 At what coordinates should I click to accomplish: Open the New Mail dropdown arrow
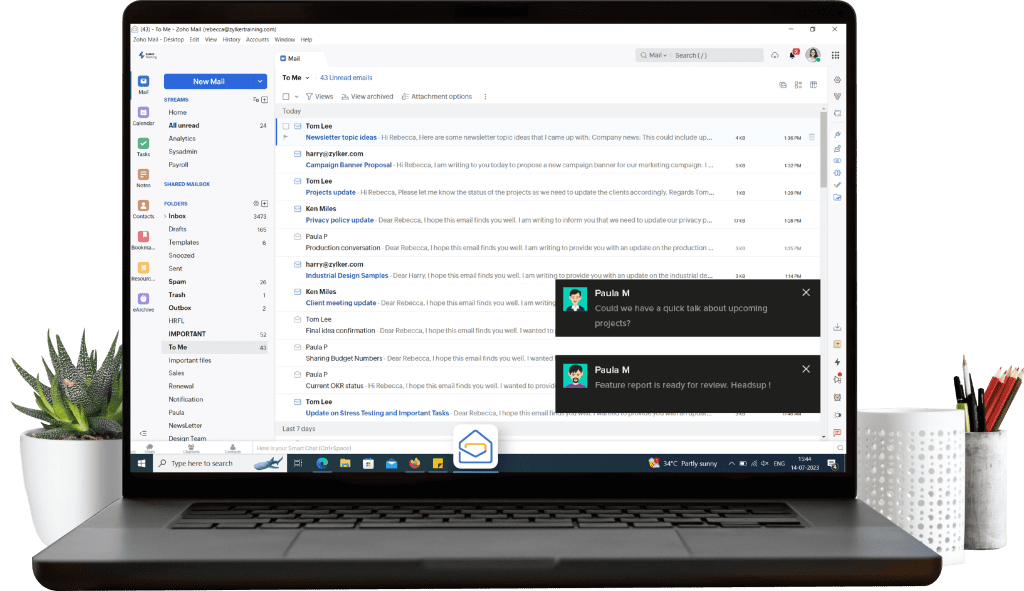pyautogui.click(x=259, y=81)
